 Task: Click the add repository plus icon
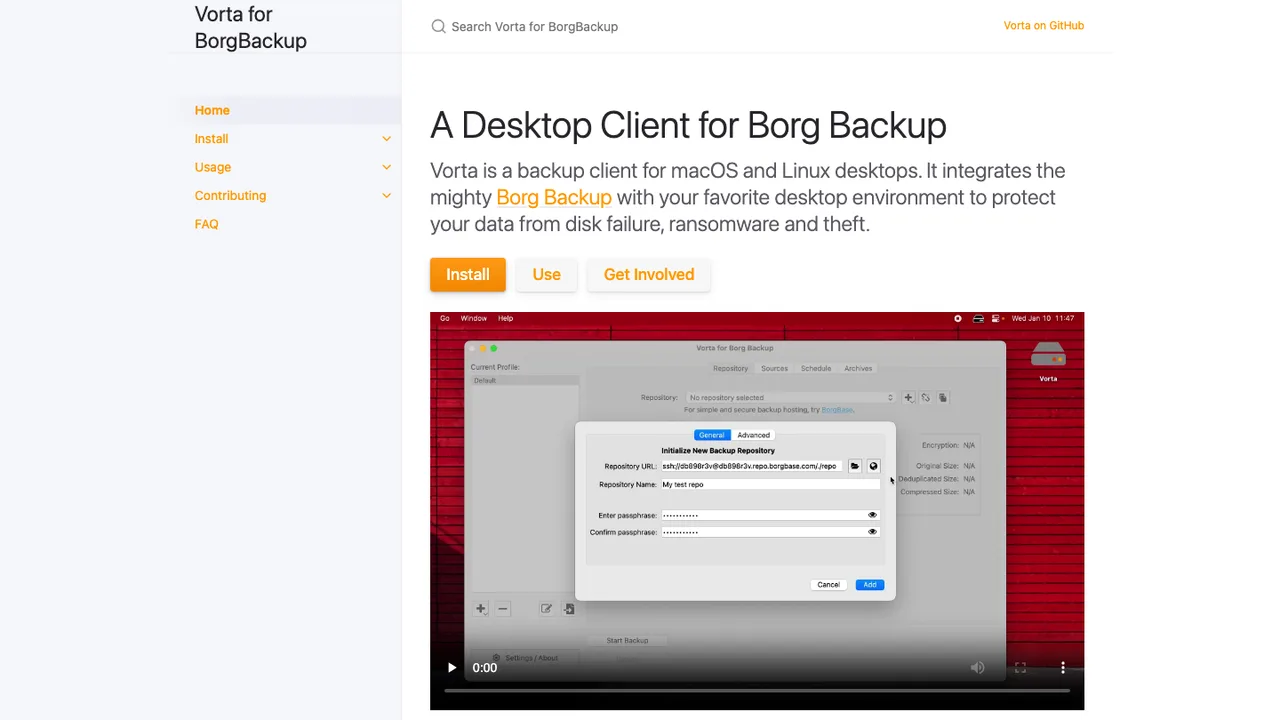(908, 398)
